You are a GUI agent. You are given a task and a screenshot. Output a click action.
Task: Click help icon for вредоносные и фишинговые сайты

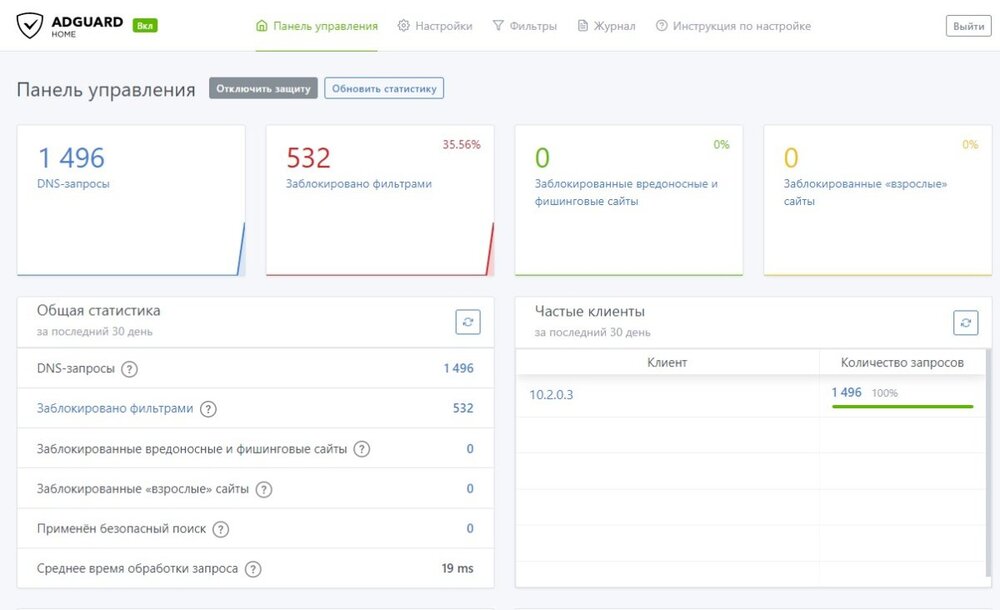[362, 449]
